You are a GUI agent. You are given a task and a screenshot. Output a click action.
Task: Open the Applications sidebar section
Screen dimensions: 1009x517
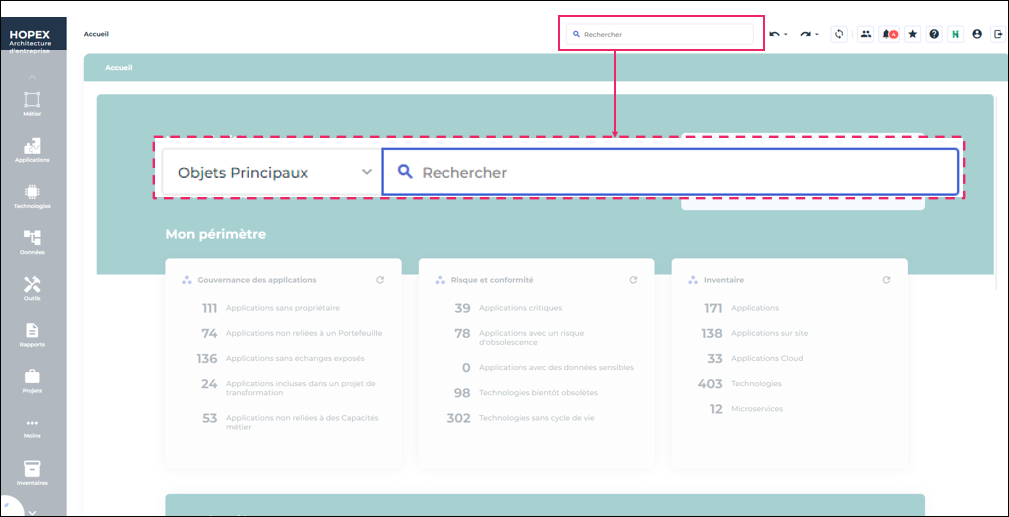pyautogui.click(x=32, y=149)
